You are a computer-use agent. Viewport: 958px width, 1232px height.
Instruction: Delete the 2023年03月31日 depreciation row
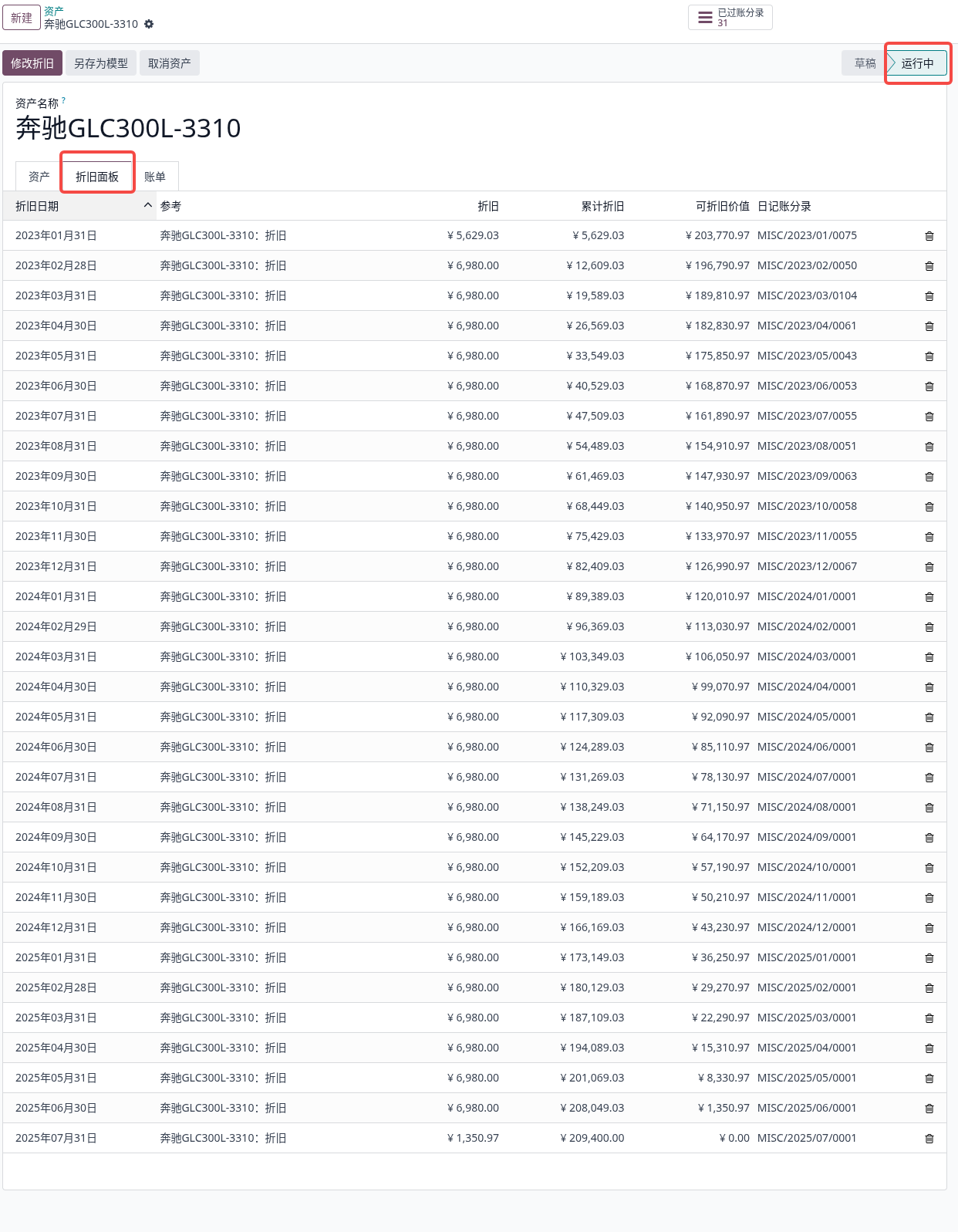929,296
